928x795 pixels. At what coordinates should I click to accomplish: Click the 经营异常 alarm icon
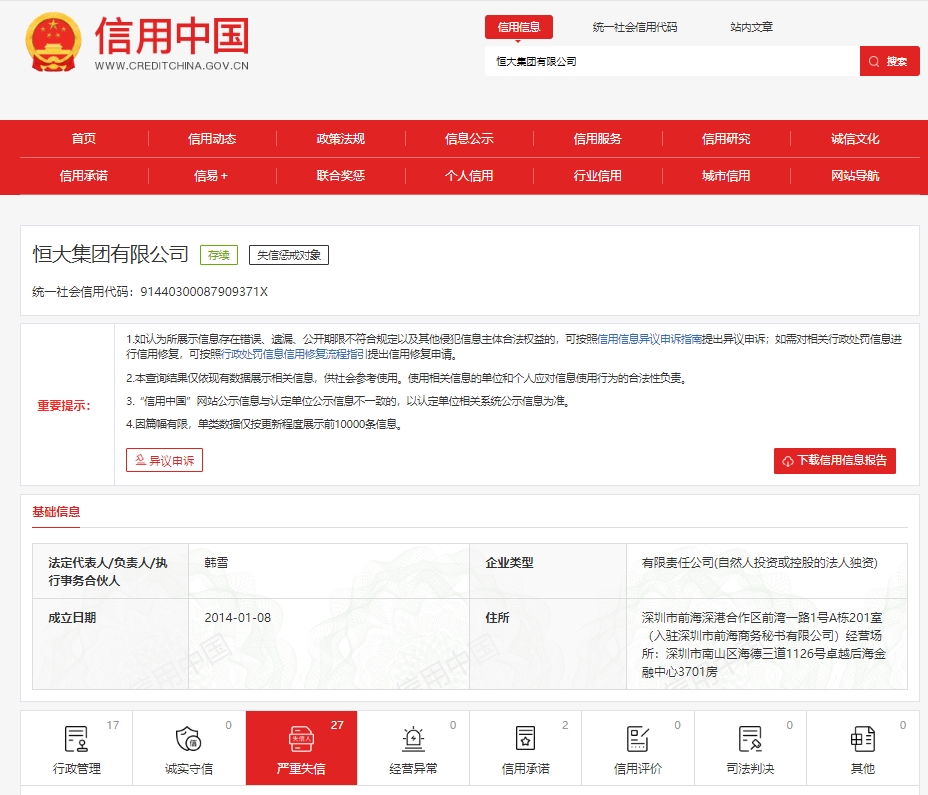tap(413, 740)
